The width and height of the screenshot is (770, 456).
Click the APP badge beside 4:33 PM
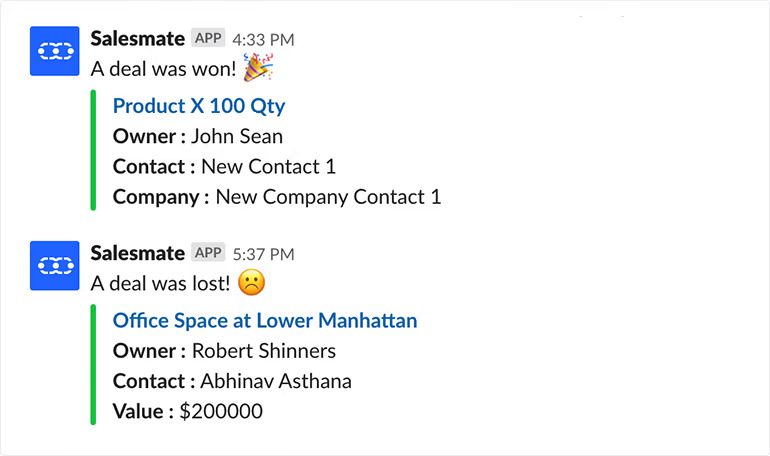pos(208,38)
